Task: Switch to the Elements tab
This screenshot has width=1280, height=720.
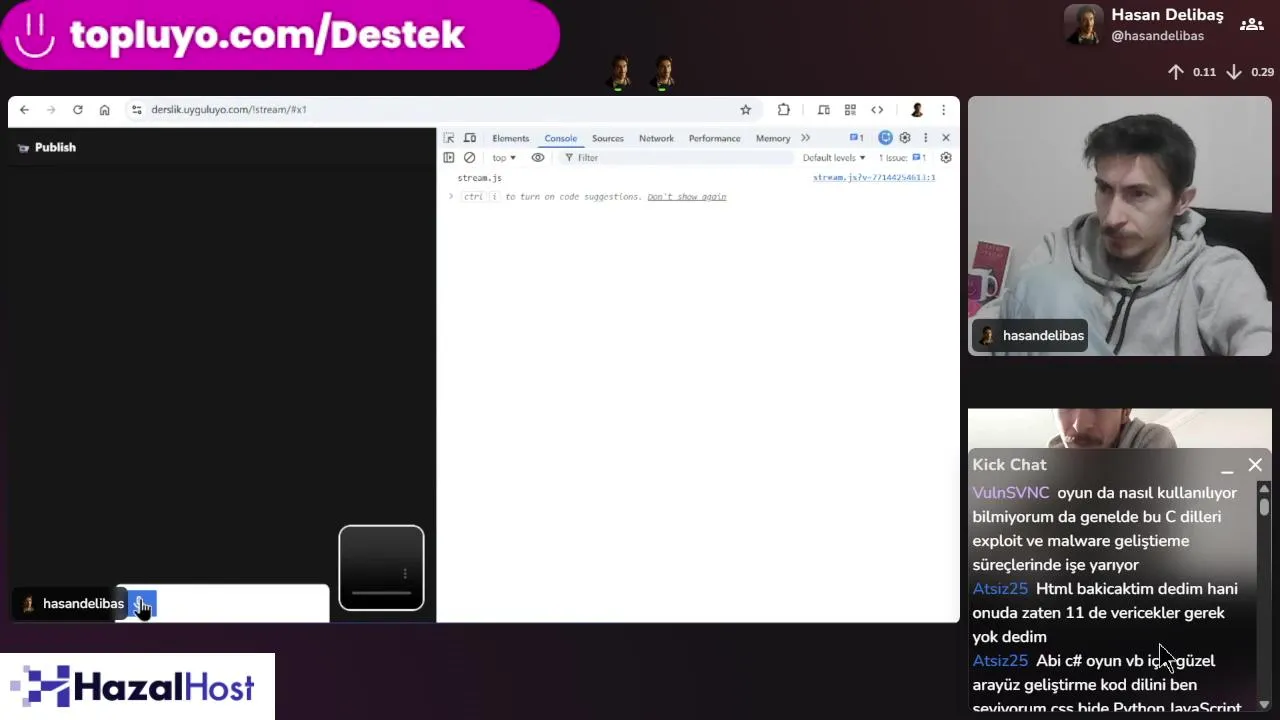Action: coord(510,138)
